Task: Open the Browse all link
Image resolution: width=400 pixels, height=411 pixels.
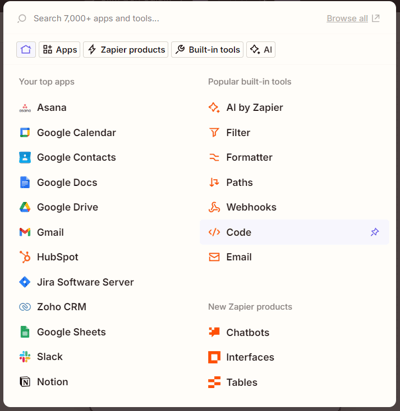Action: 347,18
